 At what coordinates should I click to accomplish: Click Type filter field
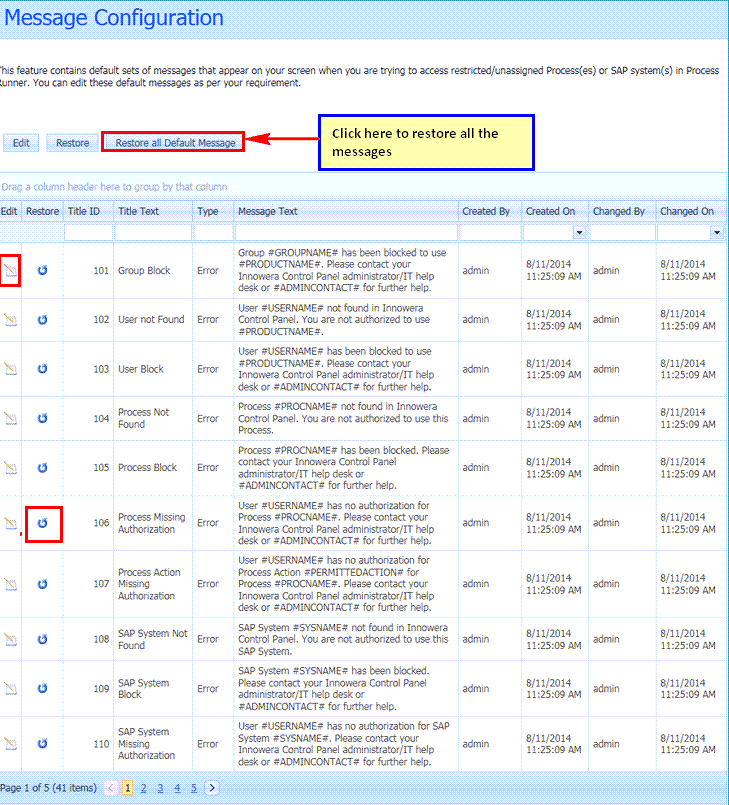click(x=213, y=233)
